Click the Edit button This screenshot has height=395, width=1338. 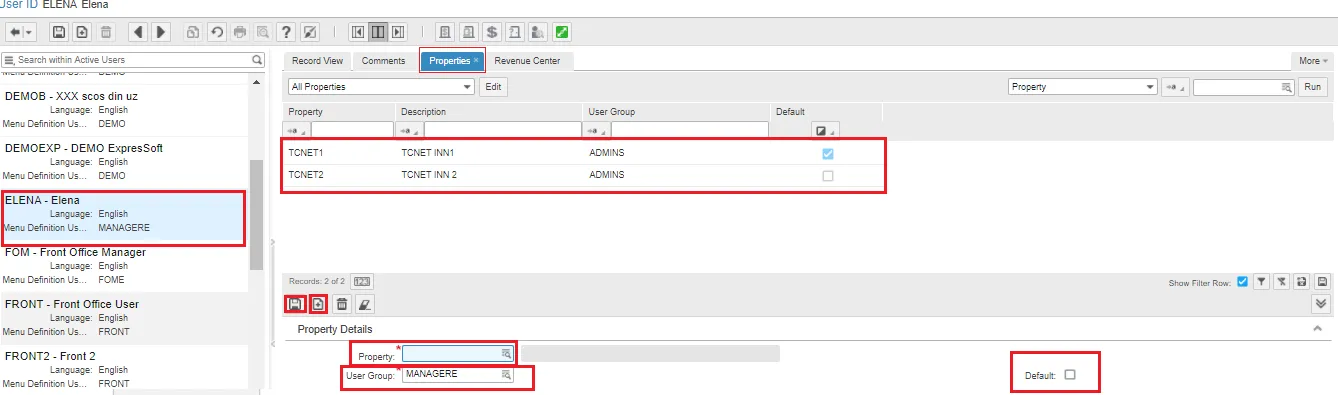tap(493, 87)
